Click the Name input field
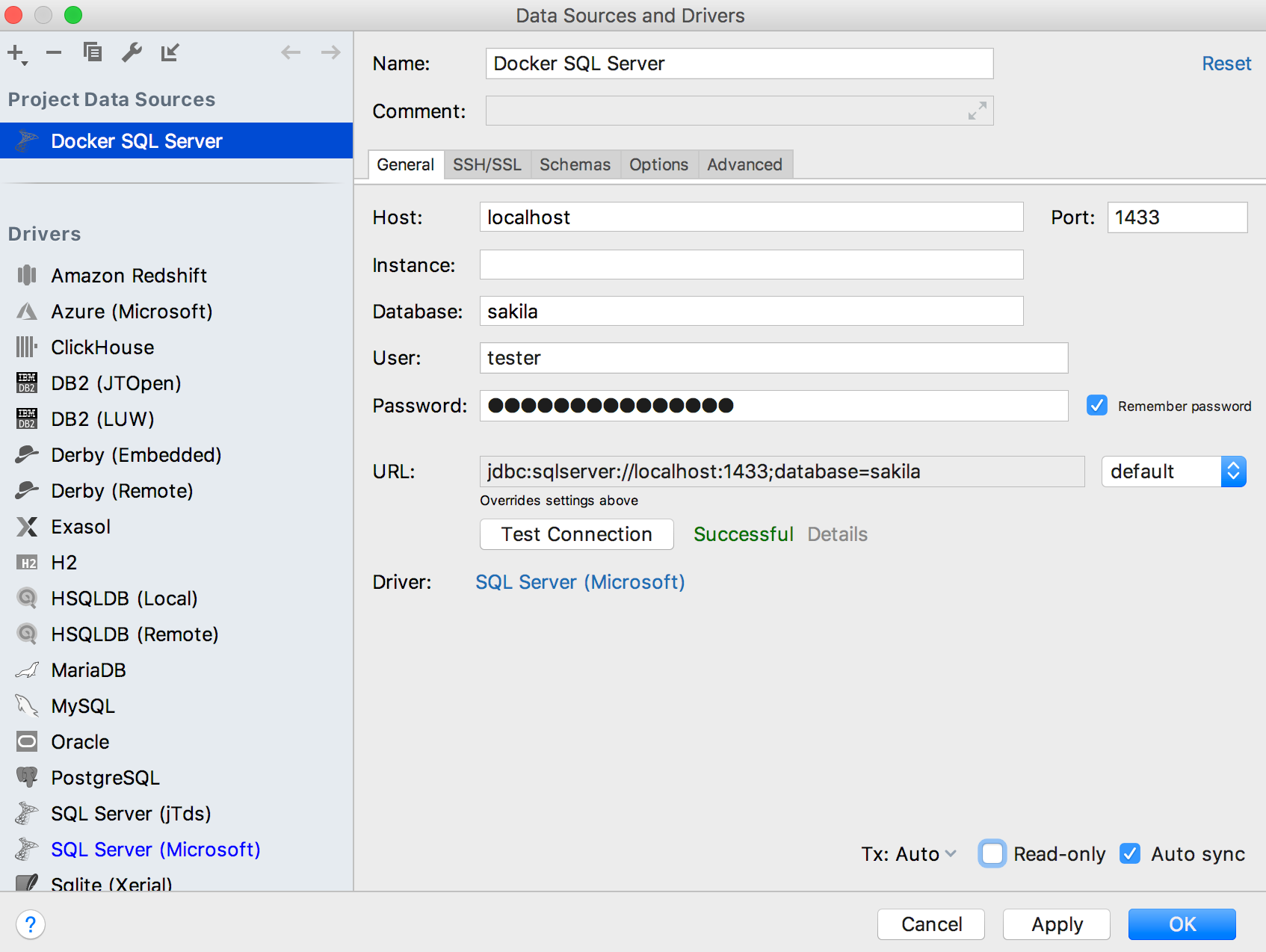 click(739, 64)
